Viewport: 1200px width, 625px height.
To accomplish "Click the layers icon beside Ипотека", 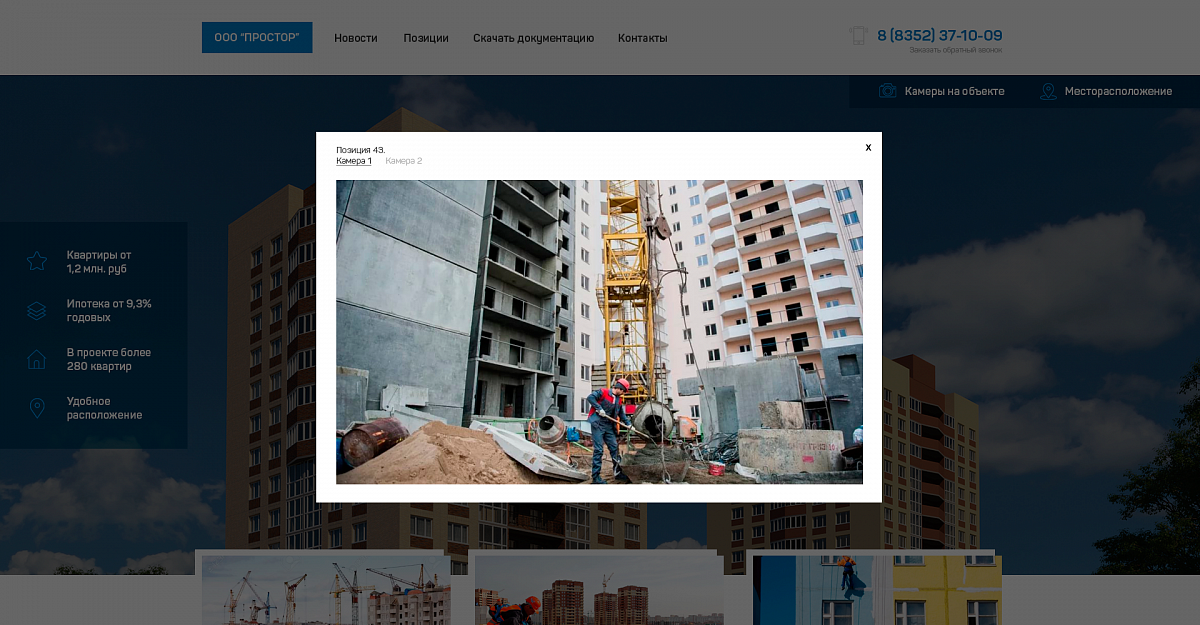I will tap(37, 311).
